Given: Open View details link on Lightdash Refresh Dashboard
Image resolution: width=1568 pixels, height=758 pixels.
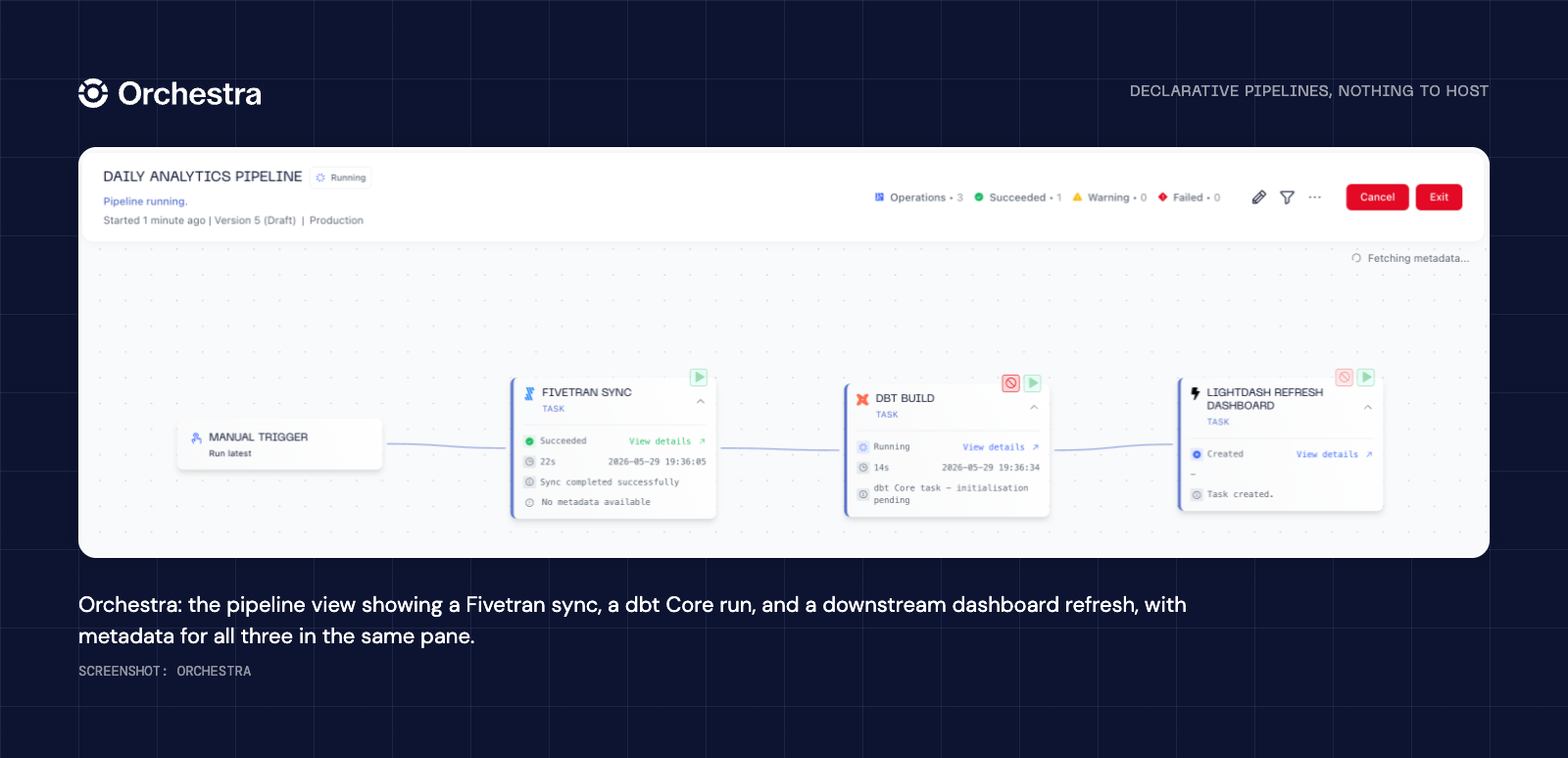Looking at the screenshot, I should tap(1334, 454).
